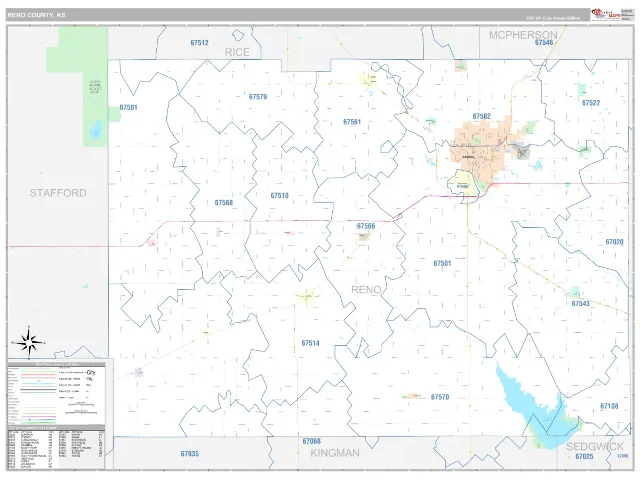The height and width of the screenshot is (480, 640).
Task: Click the MCPHERSON county label
Action: coord(523,35)
